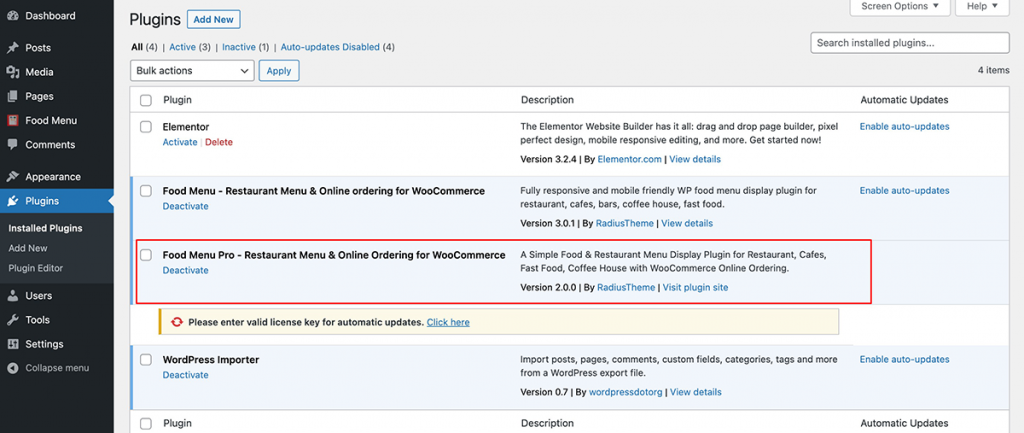This screenshot has width=1024, height=433.
Task: Click the Collapse menu arrow icon
Action: pyautogui.click(x=12, y=368)
